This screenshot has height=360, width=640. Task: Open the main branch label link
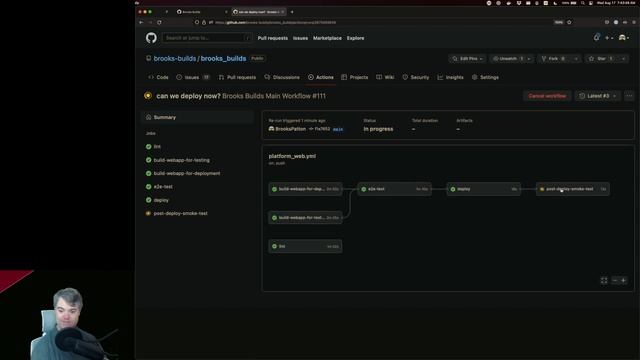(x=338, y=129)
